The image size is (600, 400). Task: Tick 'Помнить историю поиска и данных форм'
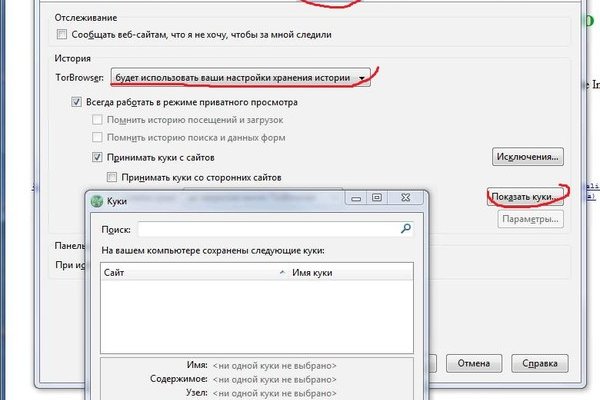(98, 137)
